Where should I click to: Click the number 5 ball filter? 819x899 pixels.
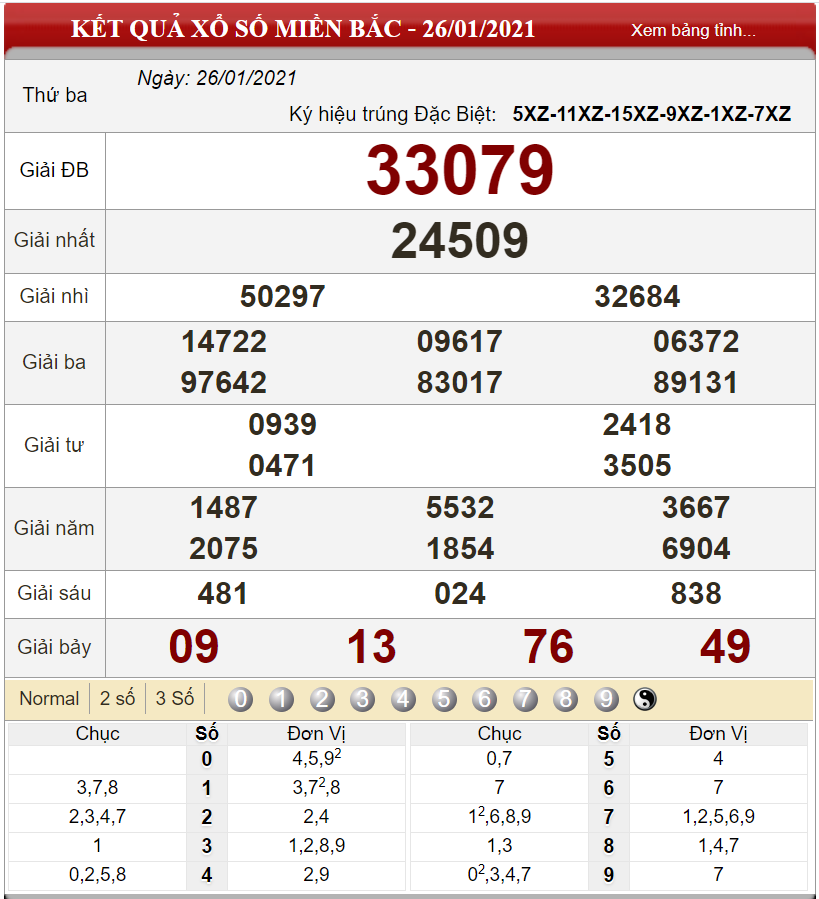click(x=444, y=699)
